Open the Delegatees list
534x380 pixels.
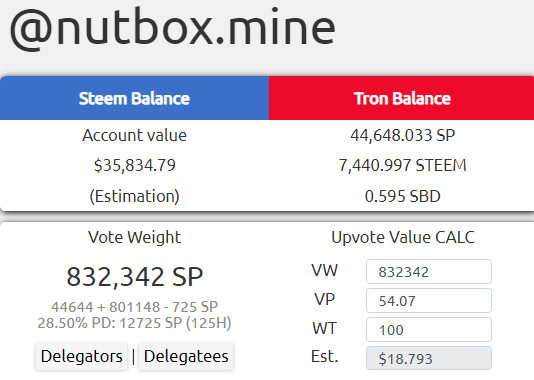(x=186, y=356)
